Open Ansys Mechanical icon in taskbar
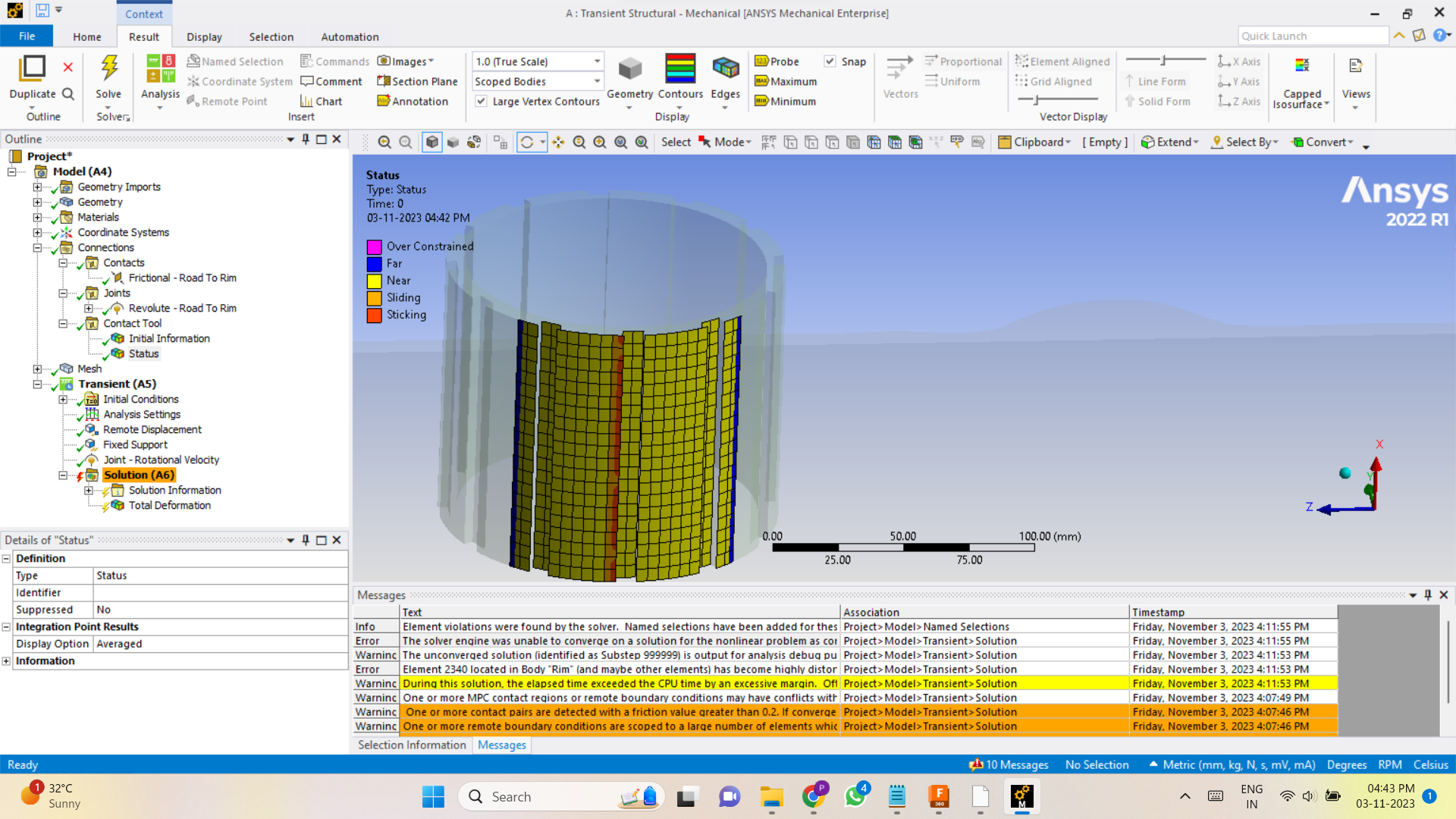Image resolution: width=1456 pixels, height=819 pixels. click(x=1021, y=796)
